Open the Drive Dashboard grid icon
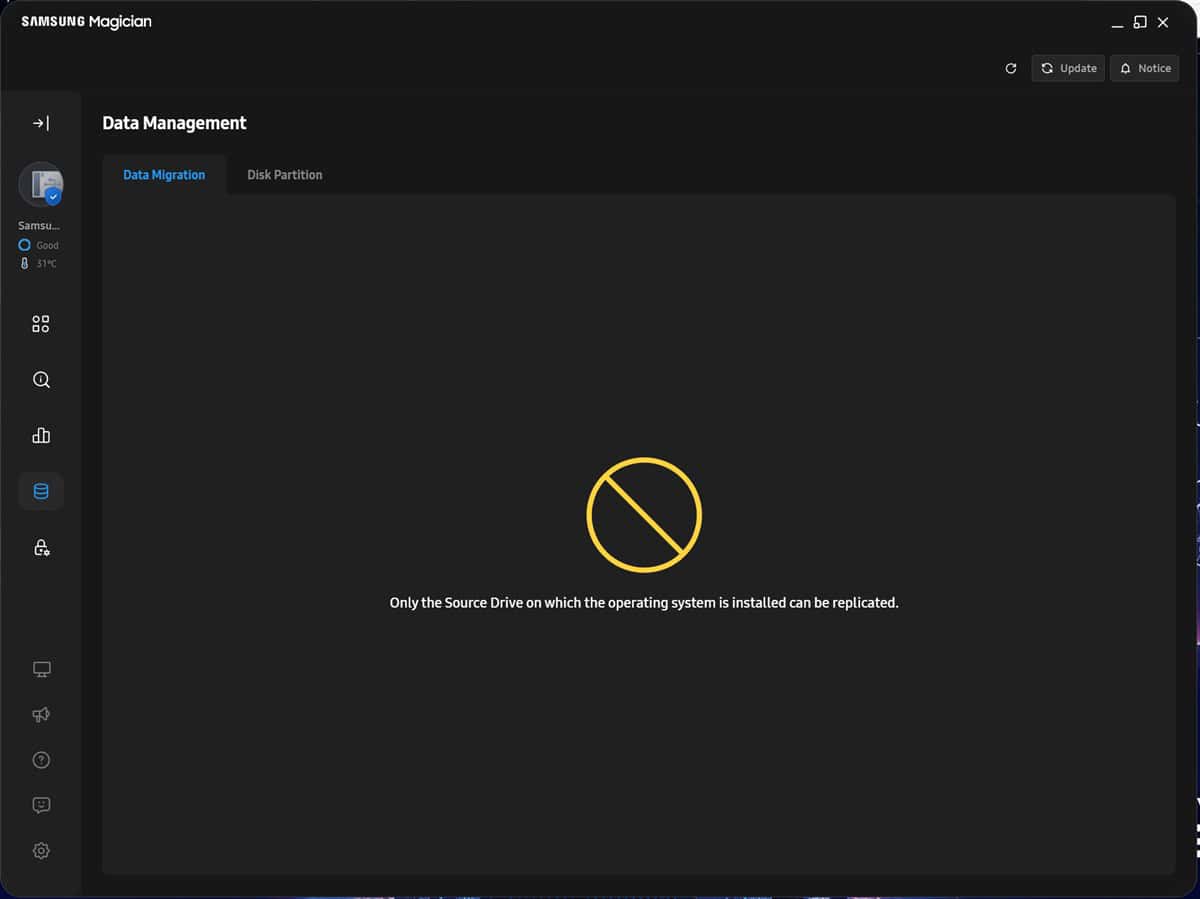 [x=41, y=324]
